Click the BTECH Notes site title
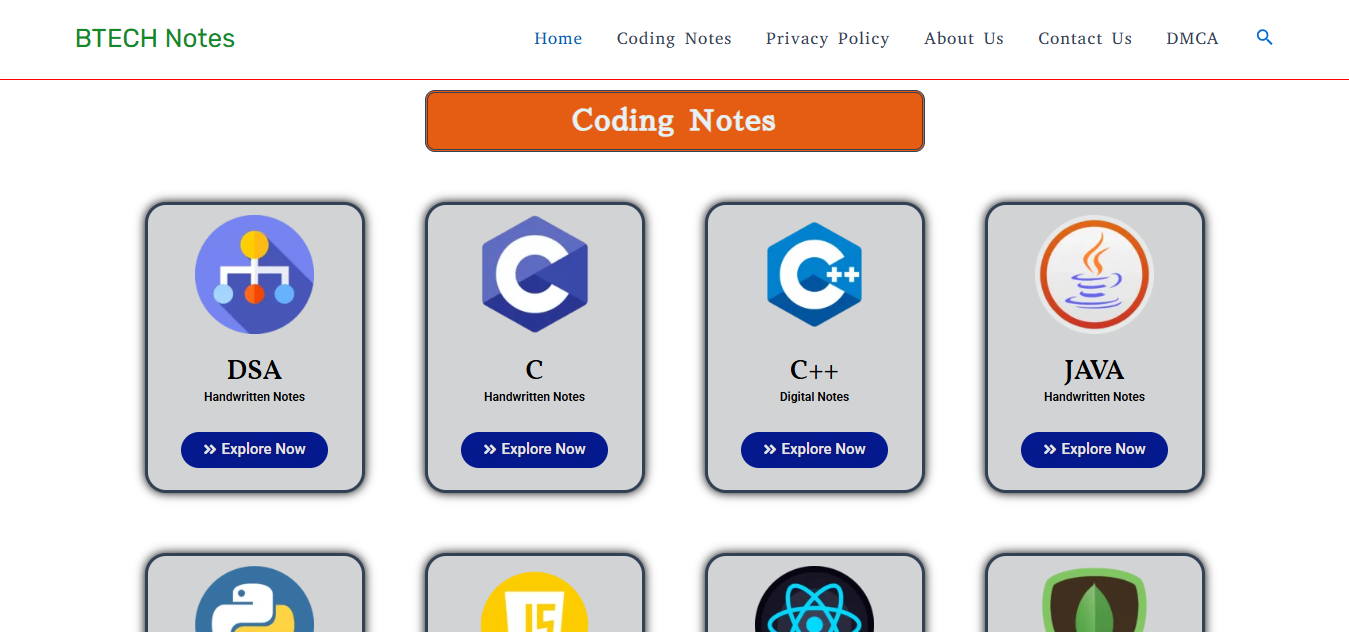The image size is (1349, 632). coord(155,39)
